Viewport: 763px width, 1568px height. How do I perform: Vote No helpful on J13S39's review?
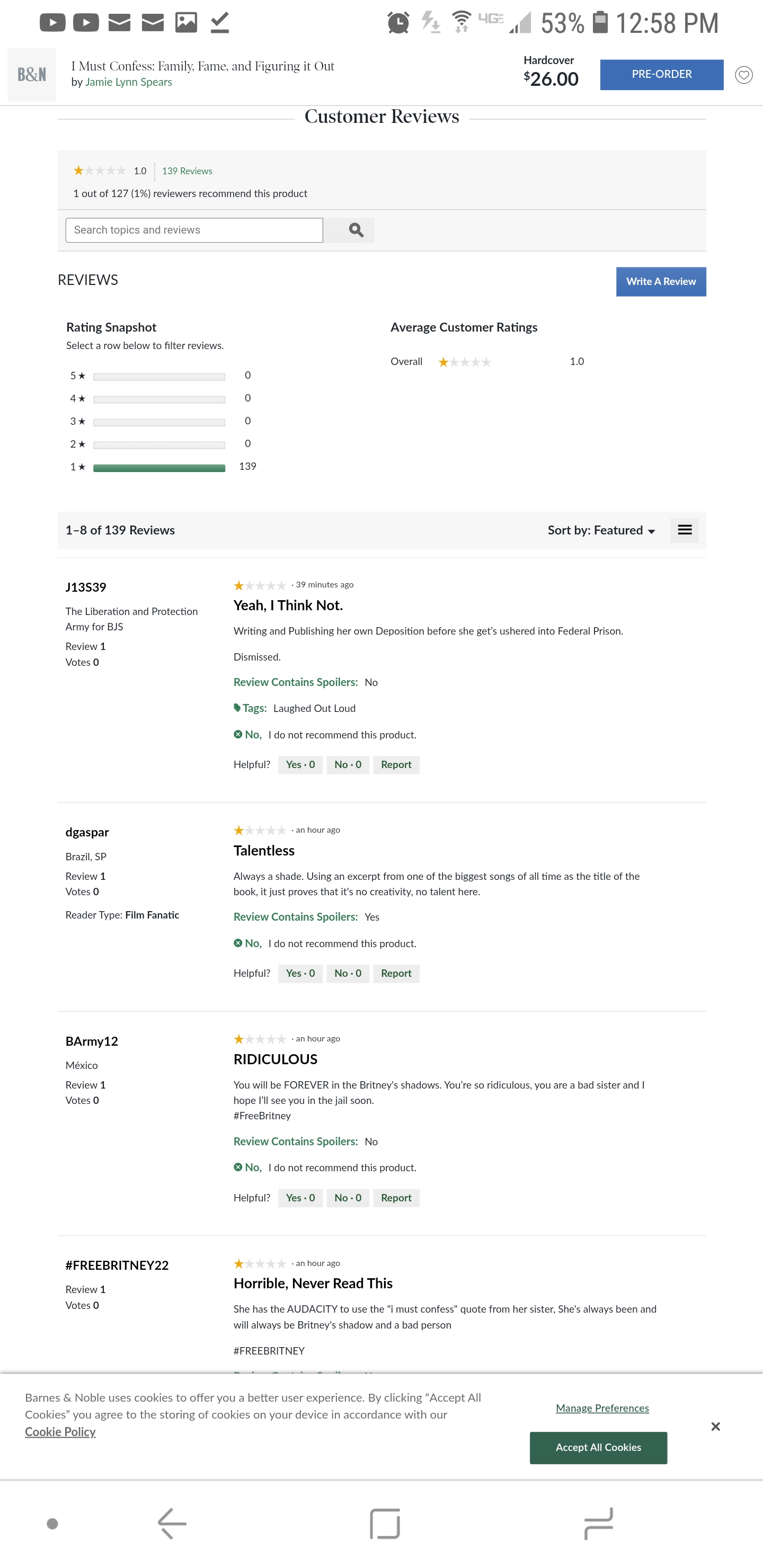pyautogui.click(x=348, y=764)
